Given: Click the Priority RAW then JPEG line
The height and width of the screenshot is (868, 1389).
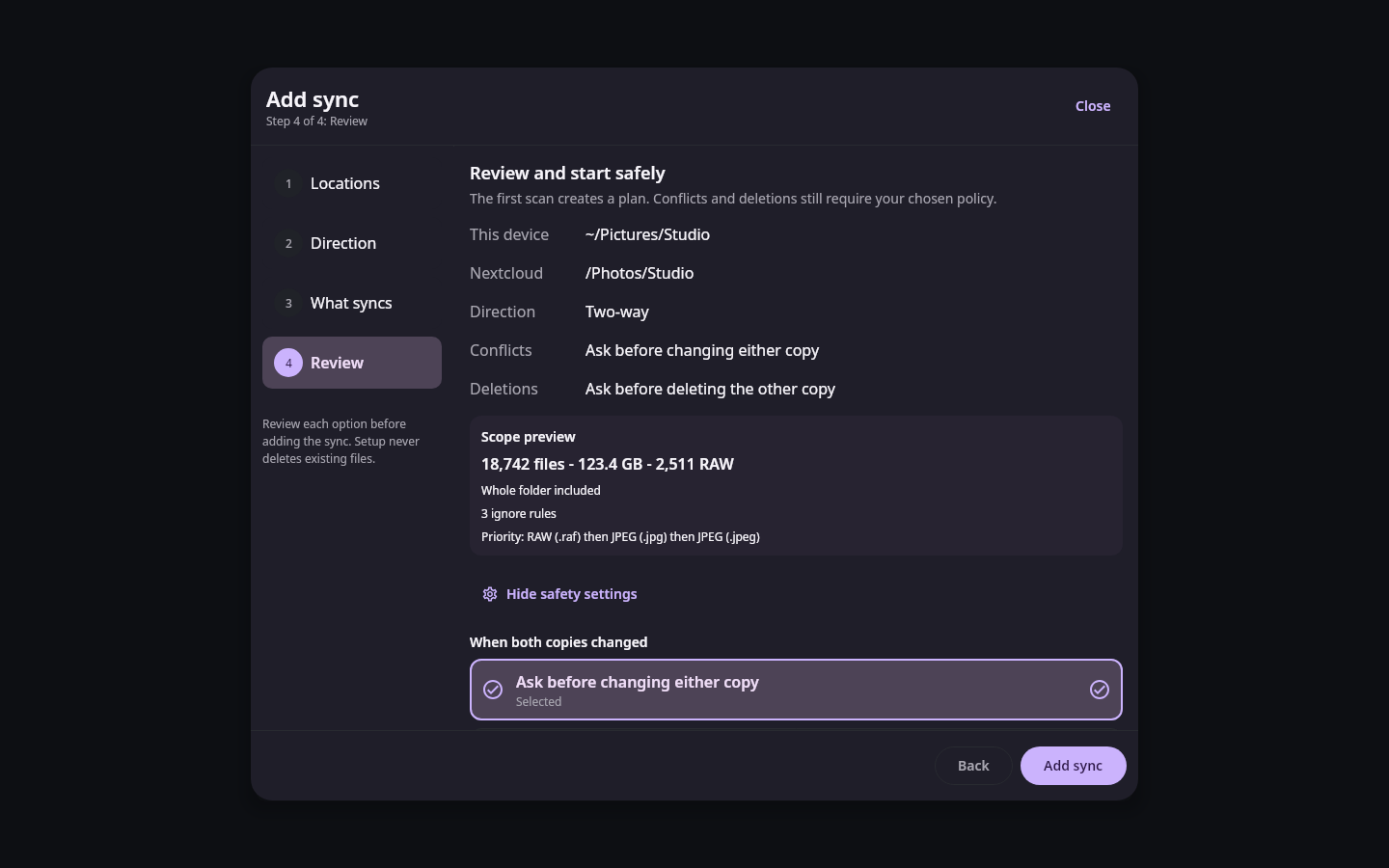Looking at the screenshot, I should [x=620, y=536].
